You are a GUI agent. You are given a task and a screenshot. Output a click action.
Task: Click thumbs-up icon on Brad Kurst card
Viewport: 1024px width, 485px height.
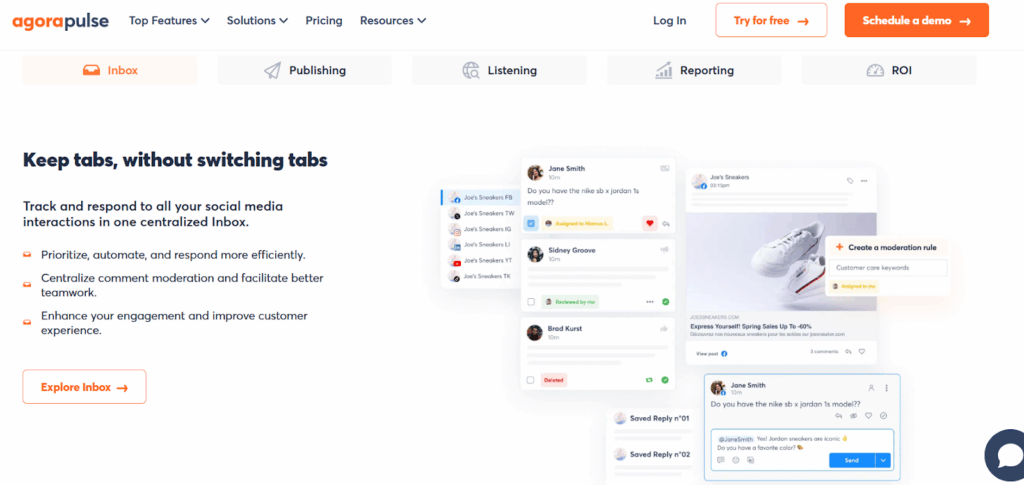pyautogui.click(x=665, y=328)
